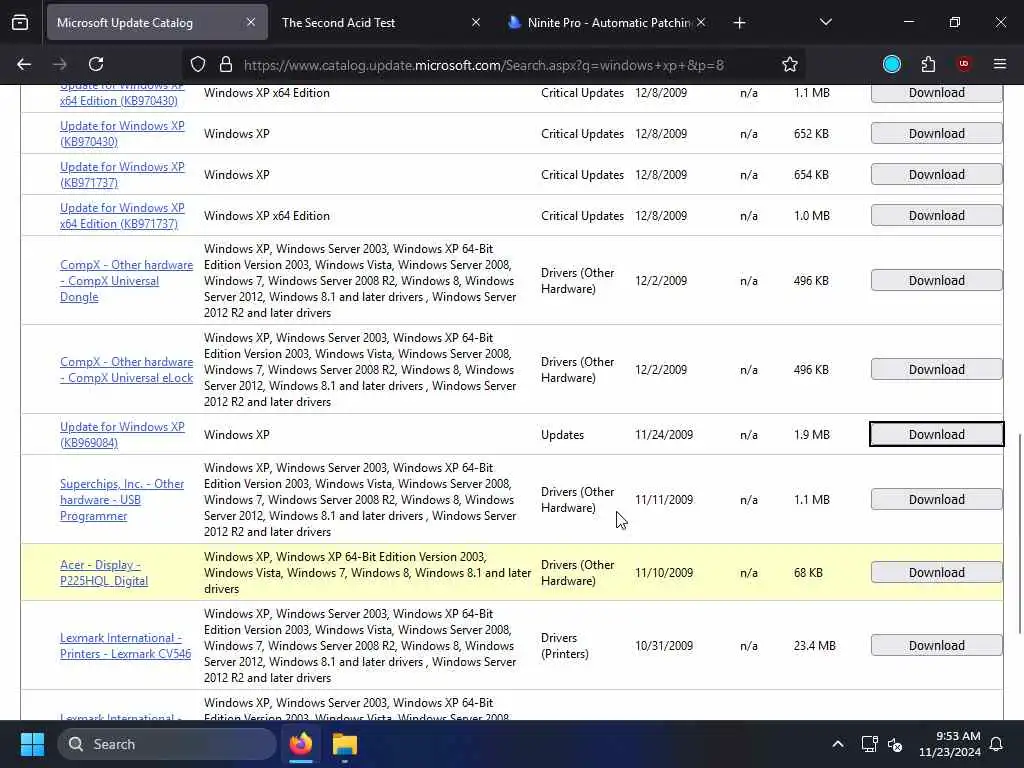This screenshot has height=768, width=1024.
Task: Reload the current page
Action: click(96, 64)
